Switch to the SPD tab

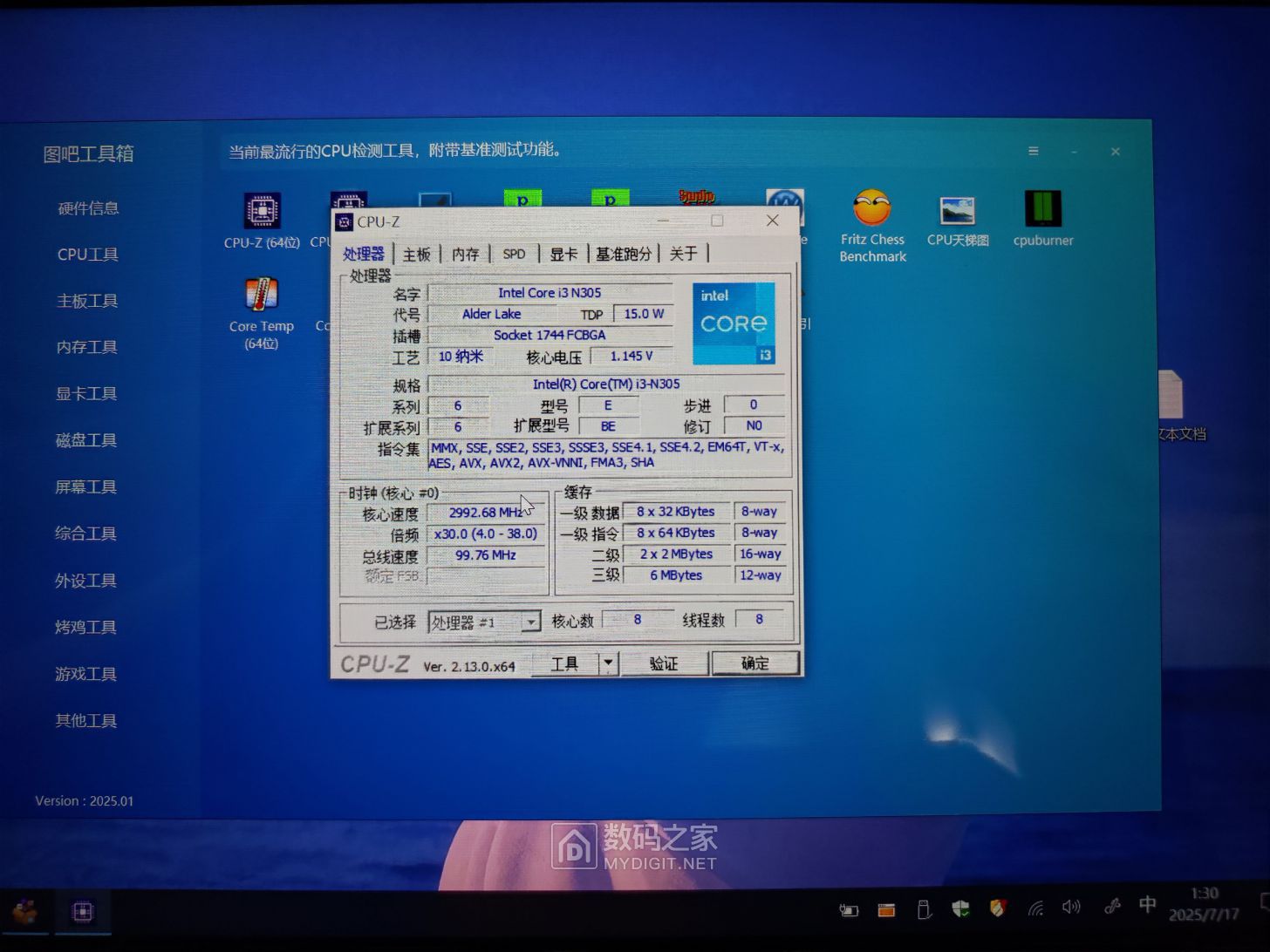click(x=515, y=254)
